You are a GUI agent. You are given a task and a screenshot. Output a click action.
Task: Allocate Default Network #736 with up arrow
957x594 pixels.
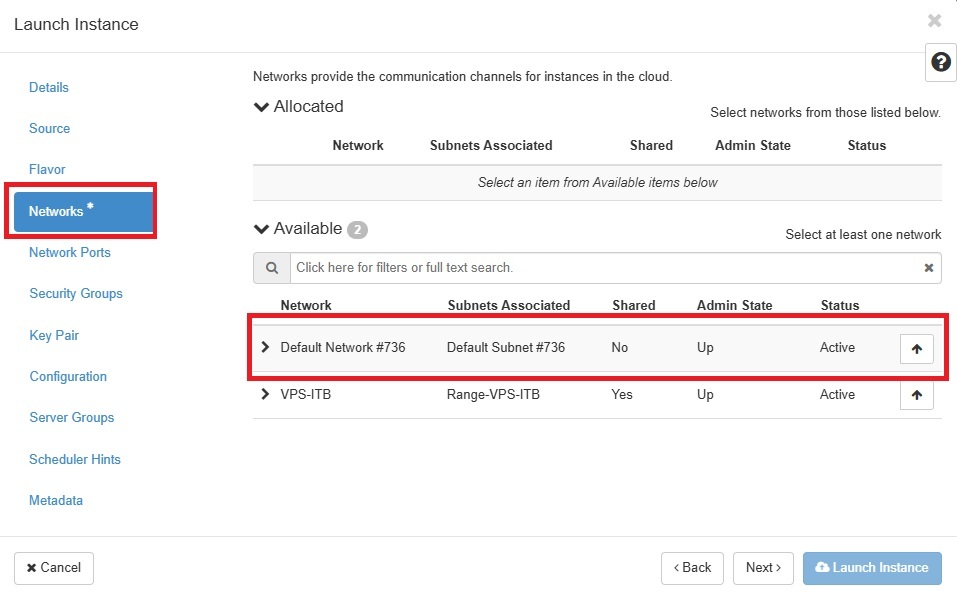click(x=917, y=349)
